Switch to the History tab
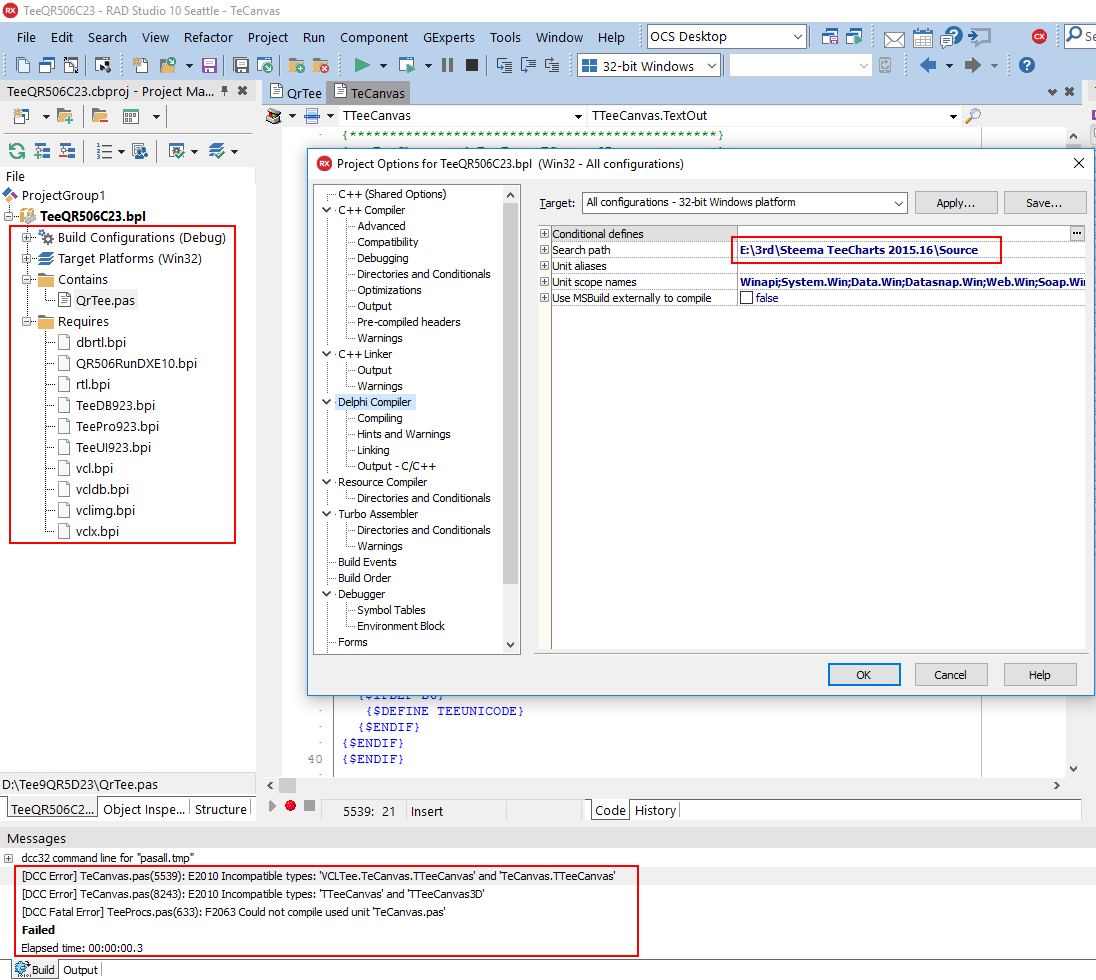Screen dimensions: 1096x980 (x=655, y=810)
